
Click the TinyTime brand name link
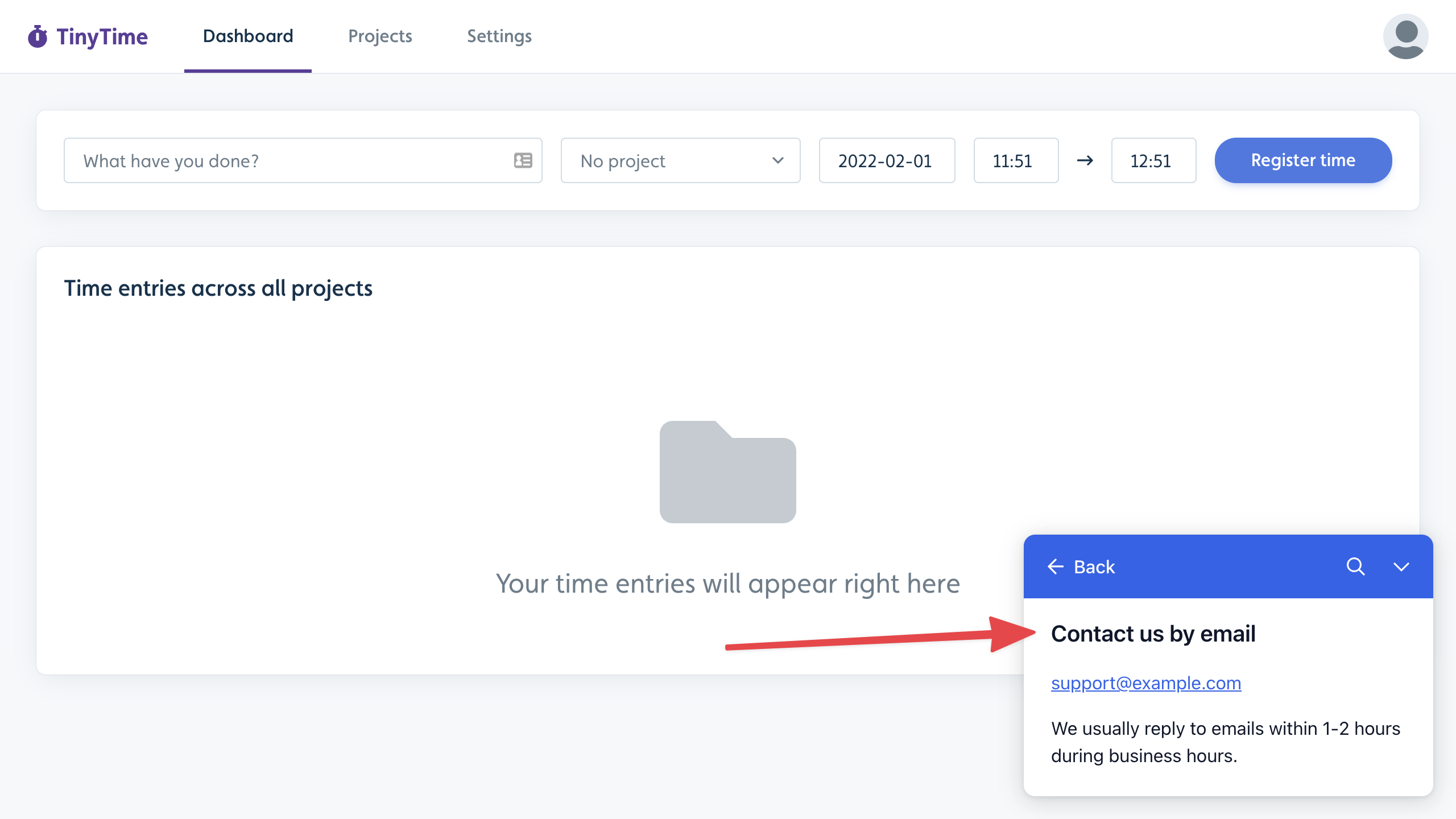pyautogui.click(x=102, y=36)
